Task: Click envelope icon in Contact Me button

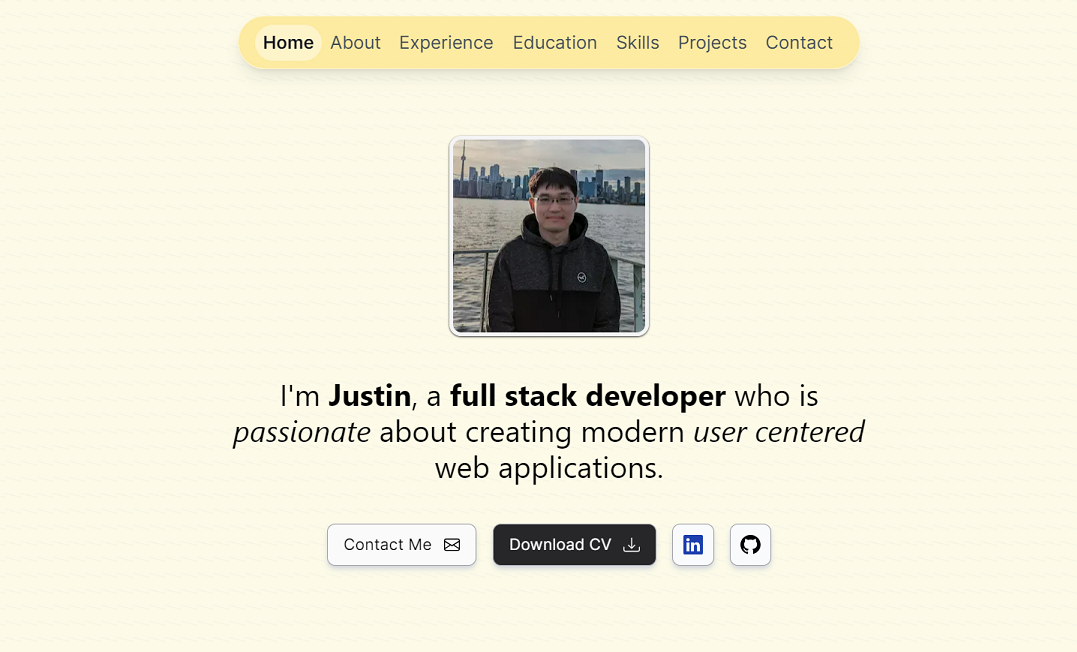Action: 452,545
